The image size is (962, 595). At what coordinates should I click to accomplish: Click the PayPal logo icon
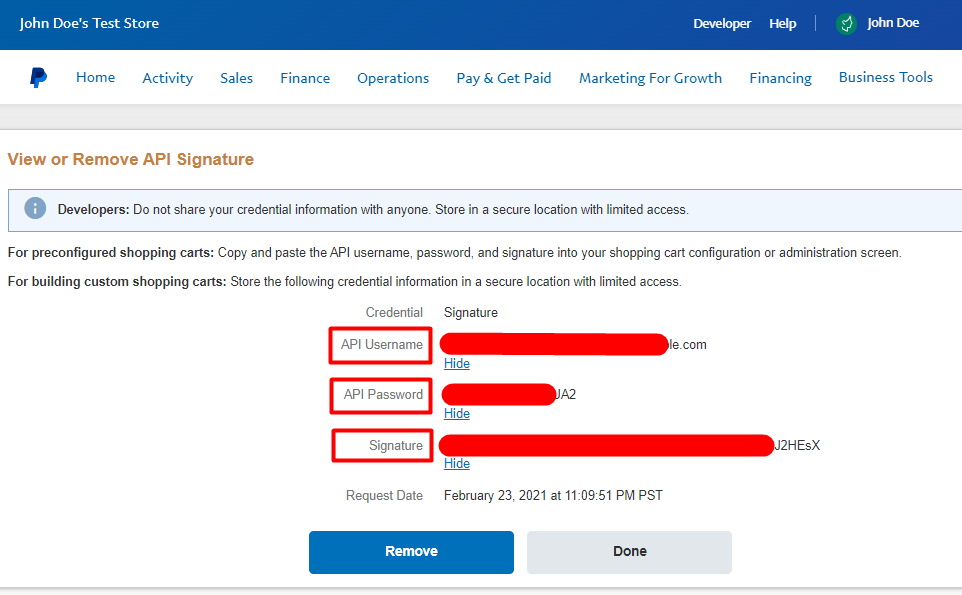coord(38,78)
